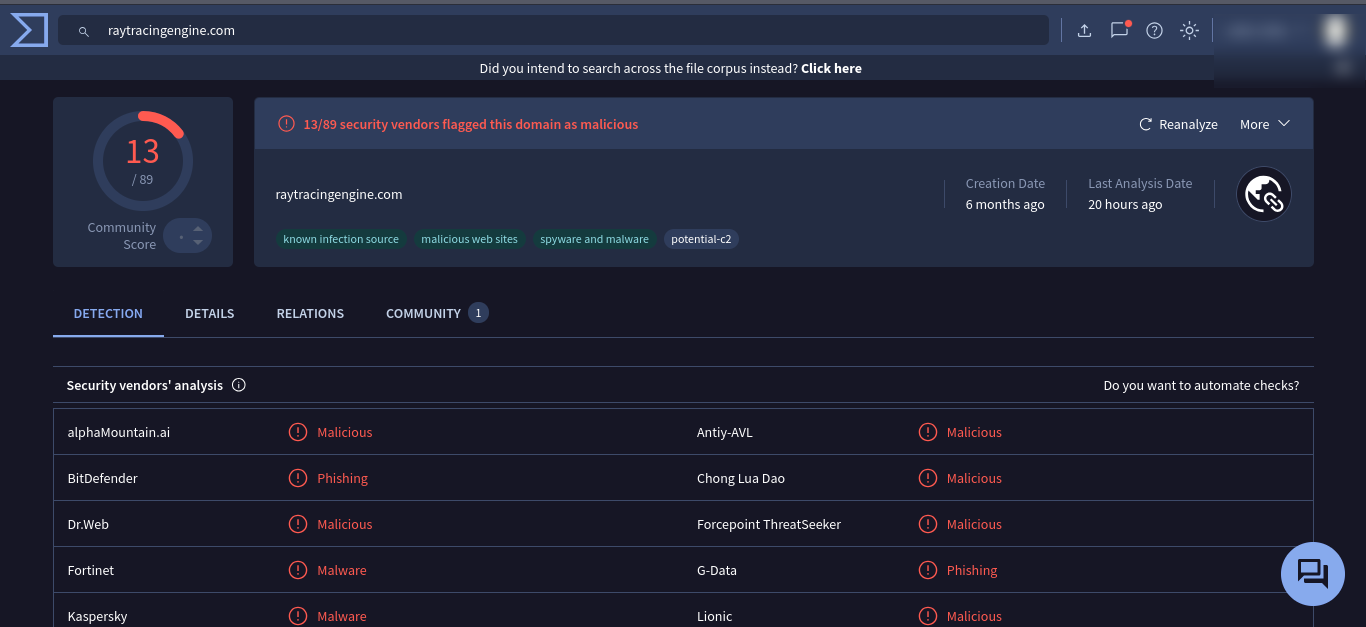The height and width of the screenshot is (627, 1366).
Task: Select the alert icon in the flagged banner
Action: 286,124
